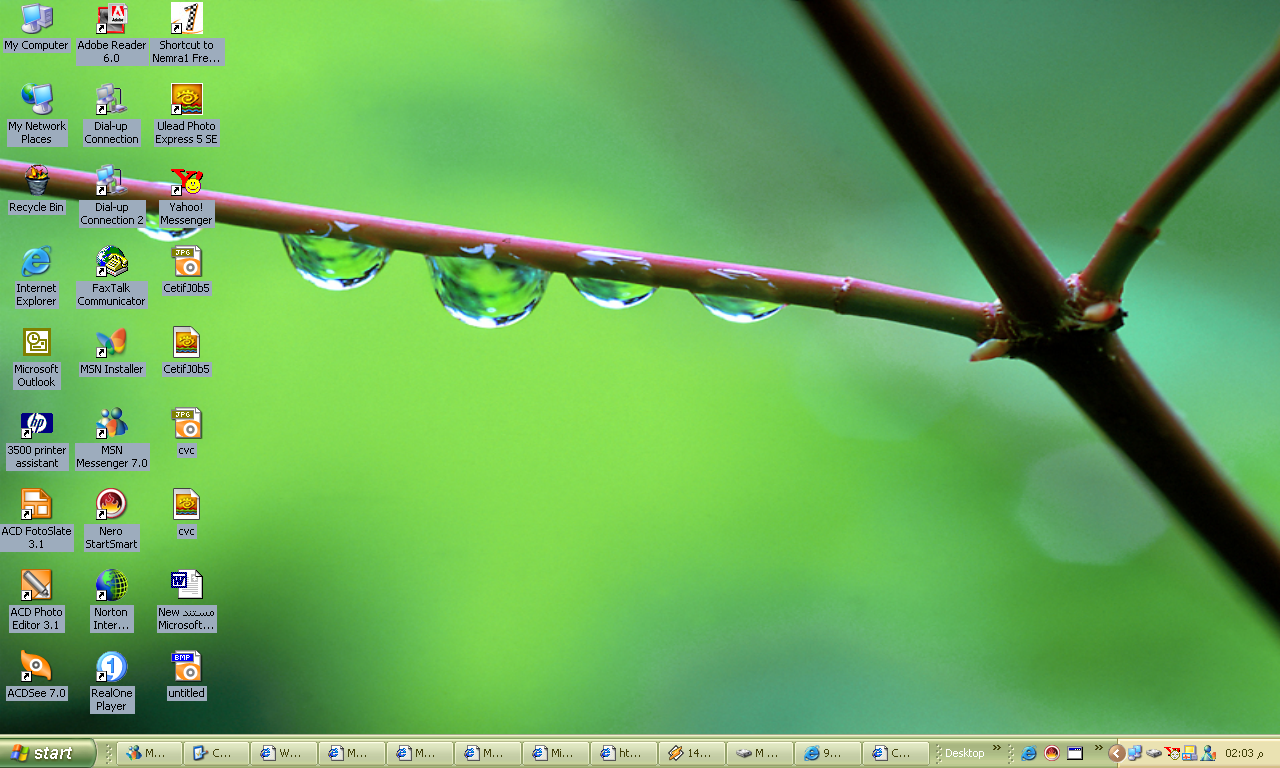Select the New Microsoft Word document icon

click(186, 601)
